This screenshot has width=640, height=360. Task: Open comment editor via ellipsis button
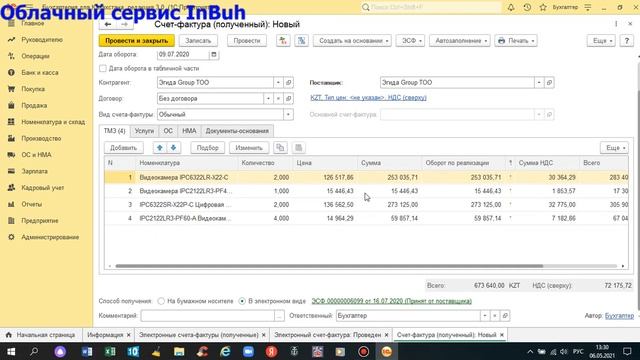tap(279, 316)
